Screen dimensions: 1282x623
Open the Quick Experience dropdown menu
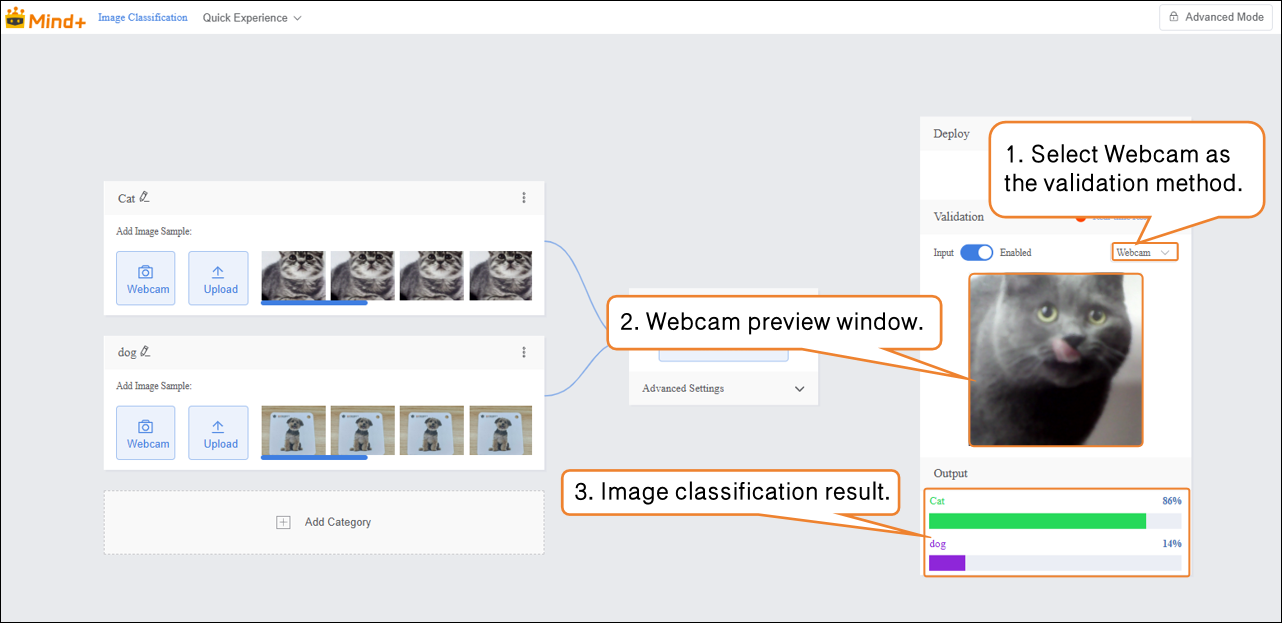point(252,18)
